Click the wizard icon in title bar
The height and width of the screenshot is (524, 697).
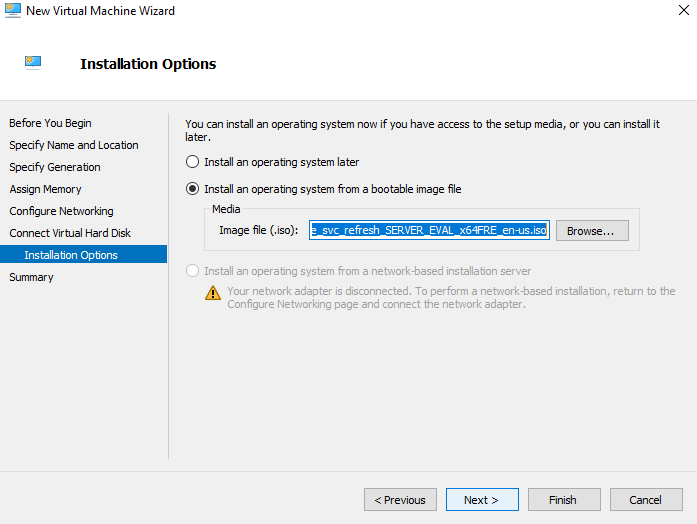pyautogui.click(x=12, y=10)
